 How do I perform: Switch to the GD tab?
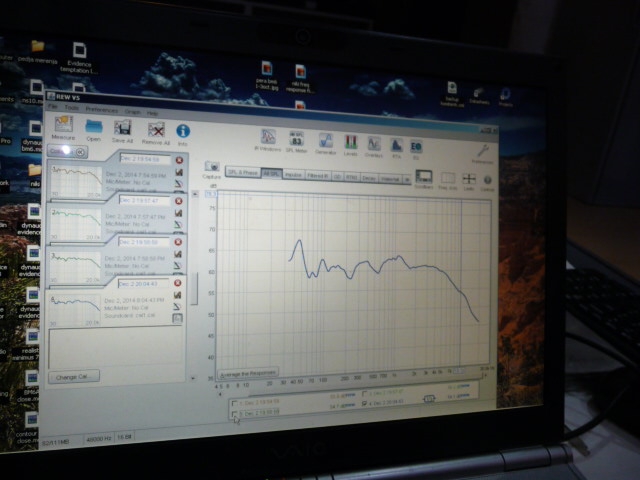337,177
